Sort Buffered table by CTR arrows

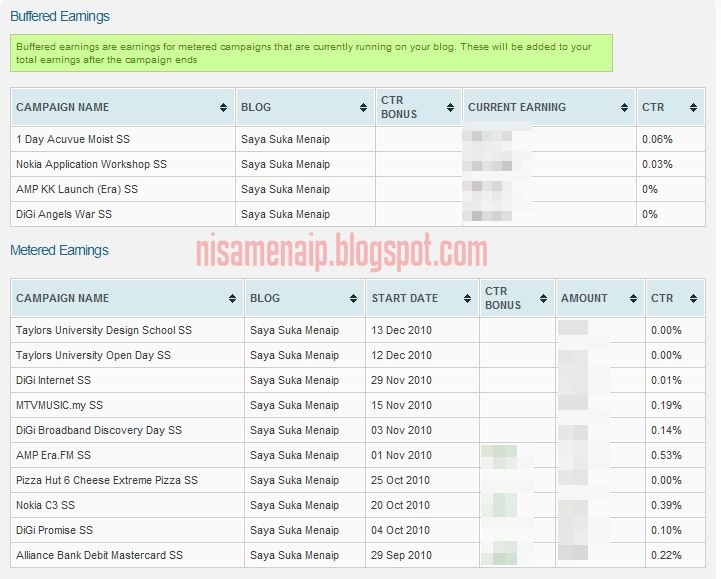pos(693,107)
